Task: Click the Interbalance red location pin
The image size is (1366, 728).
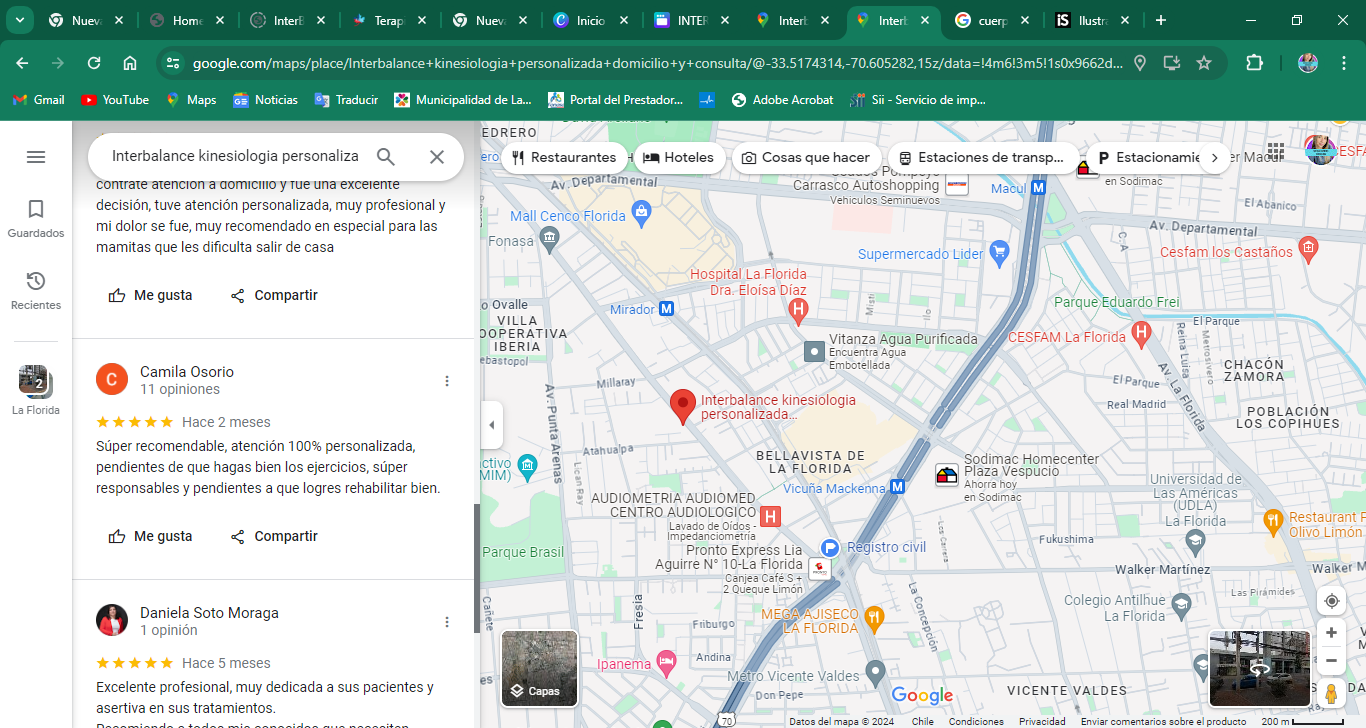Action: point(683,407)
